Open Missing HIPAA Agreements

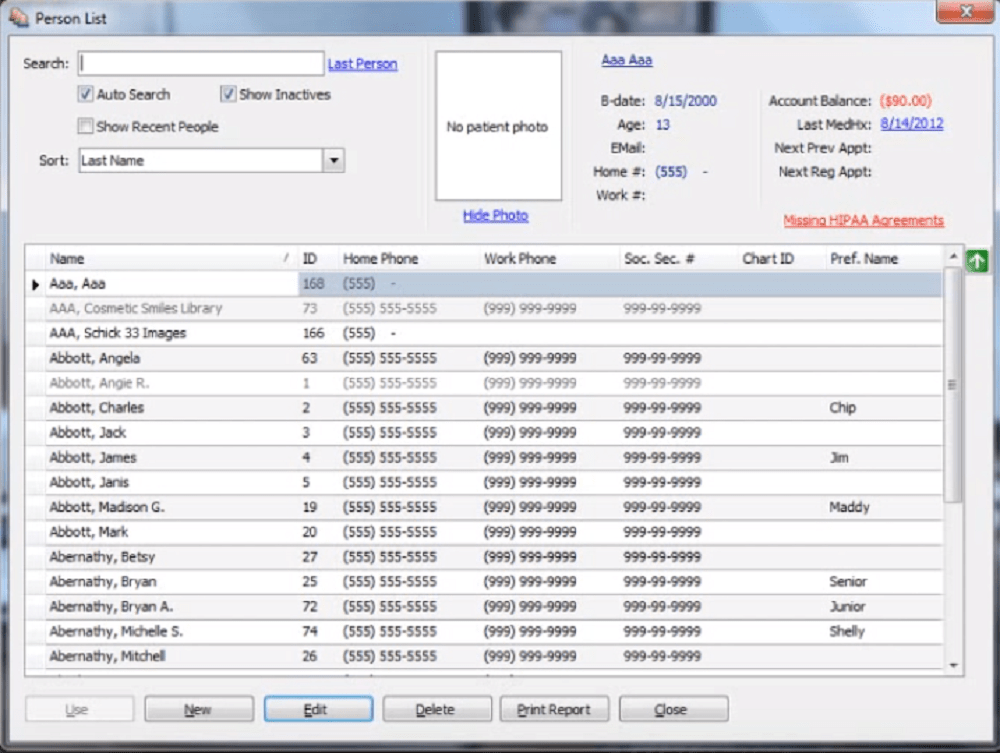click(863, 221)
